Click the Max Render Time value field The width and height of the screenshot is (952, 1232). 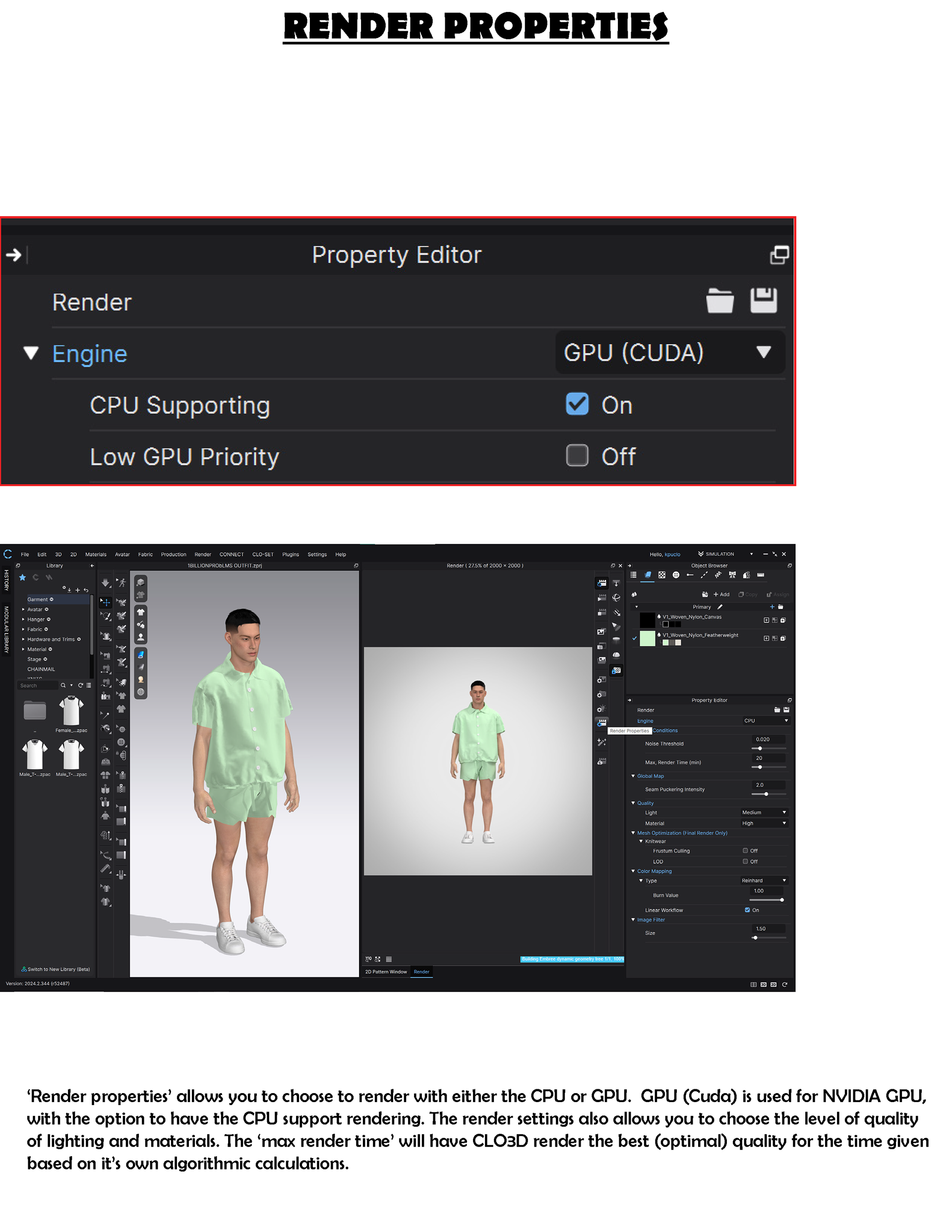(x=769, y=758)
